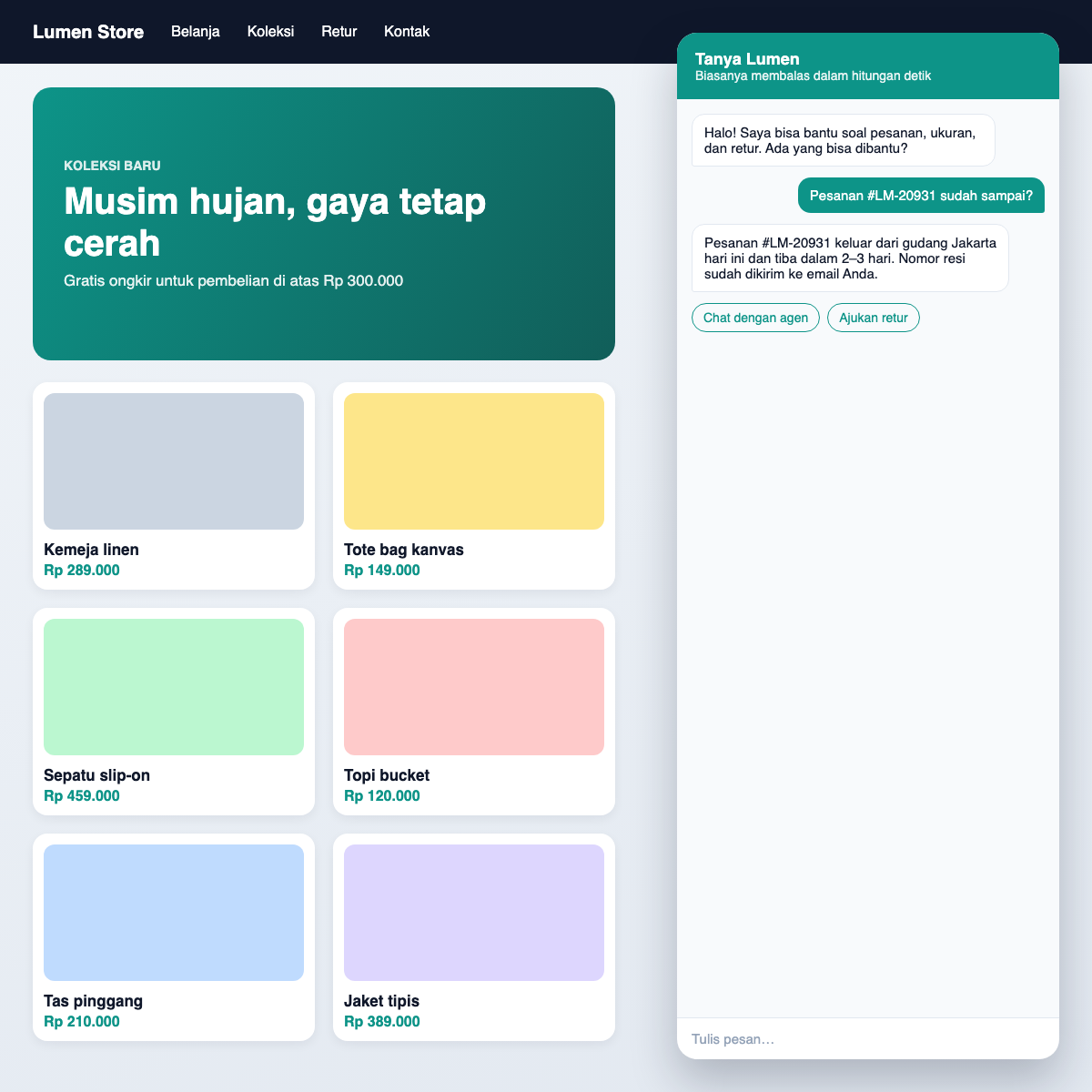Click the price 'Rp 120.000'
1092x1092 pixels.
coord(382,796)
